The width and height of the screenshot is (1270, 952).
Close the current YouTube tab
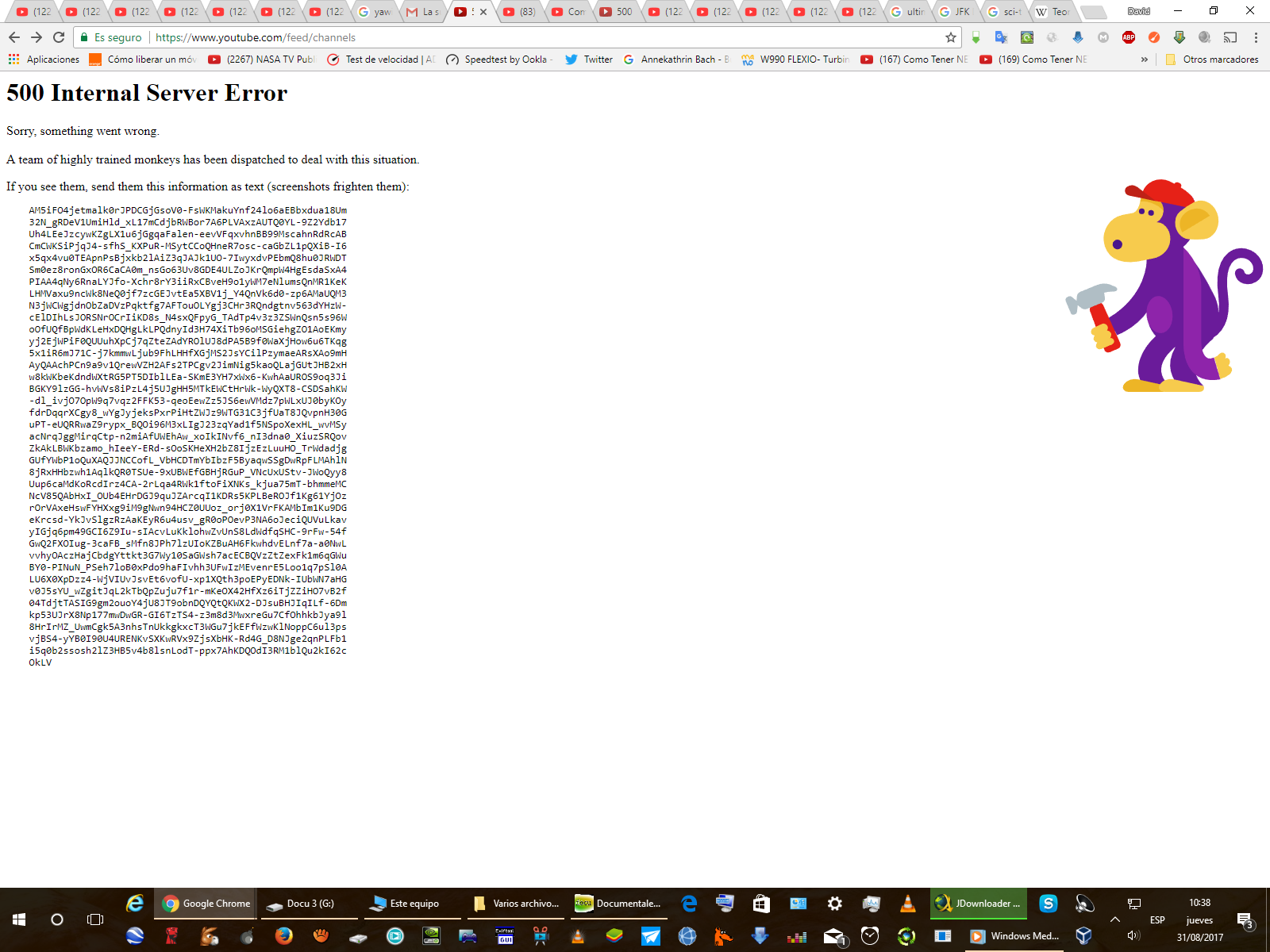point(483,12)
